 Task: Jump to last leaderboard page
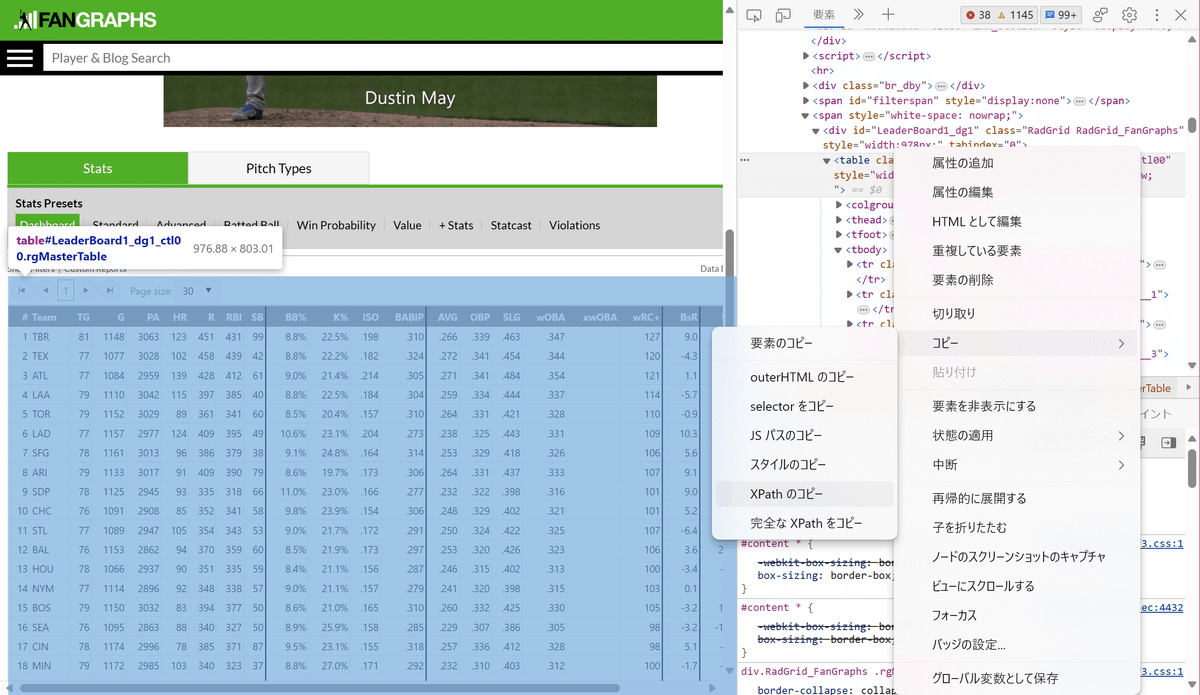coord(110,291)
